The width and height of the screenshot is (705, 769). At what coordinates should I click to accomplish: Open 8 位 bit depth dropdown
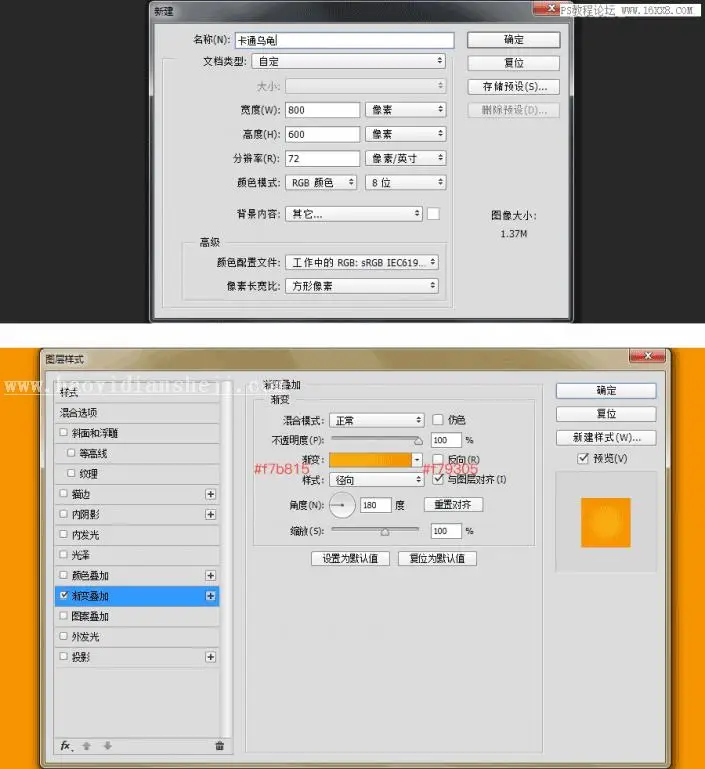[405, 182]
